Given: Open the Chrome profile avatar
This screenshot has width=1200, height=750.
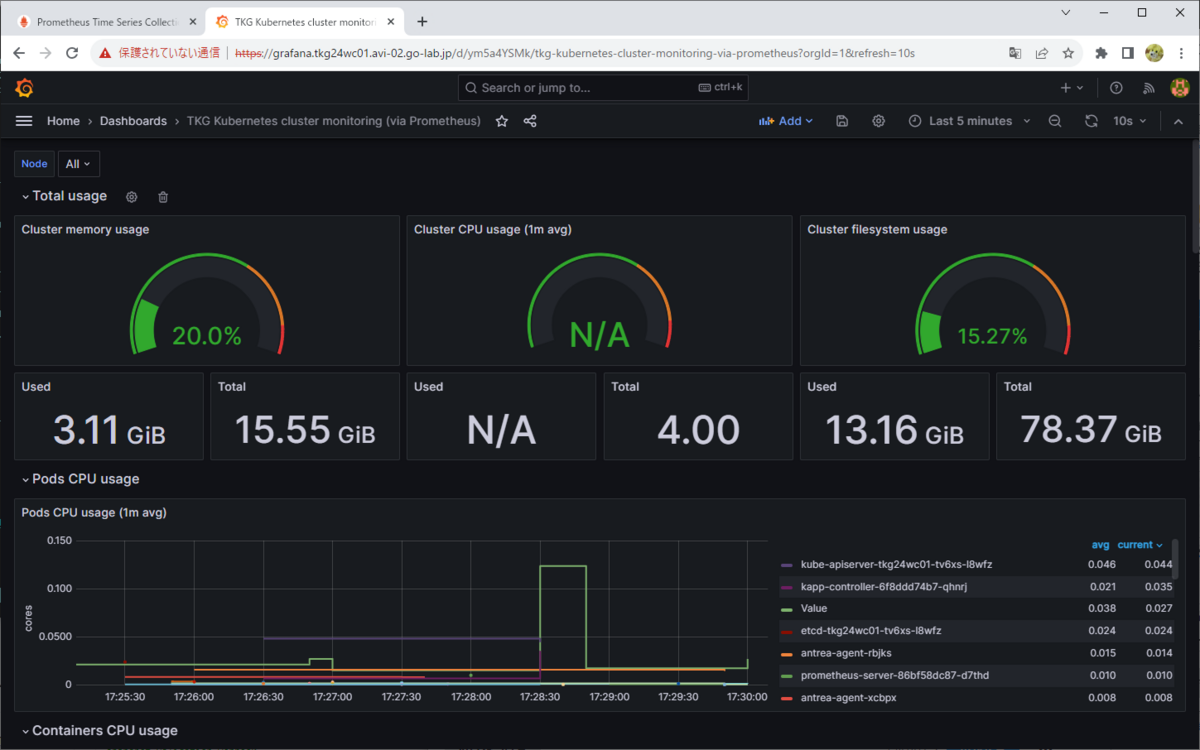Looking at the screenshot, I should 1154,53.
